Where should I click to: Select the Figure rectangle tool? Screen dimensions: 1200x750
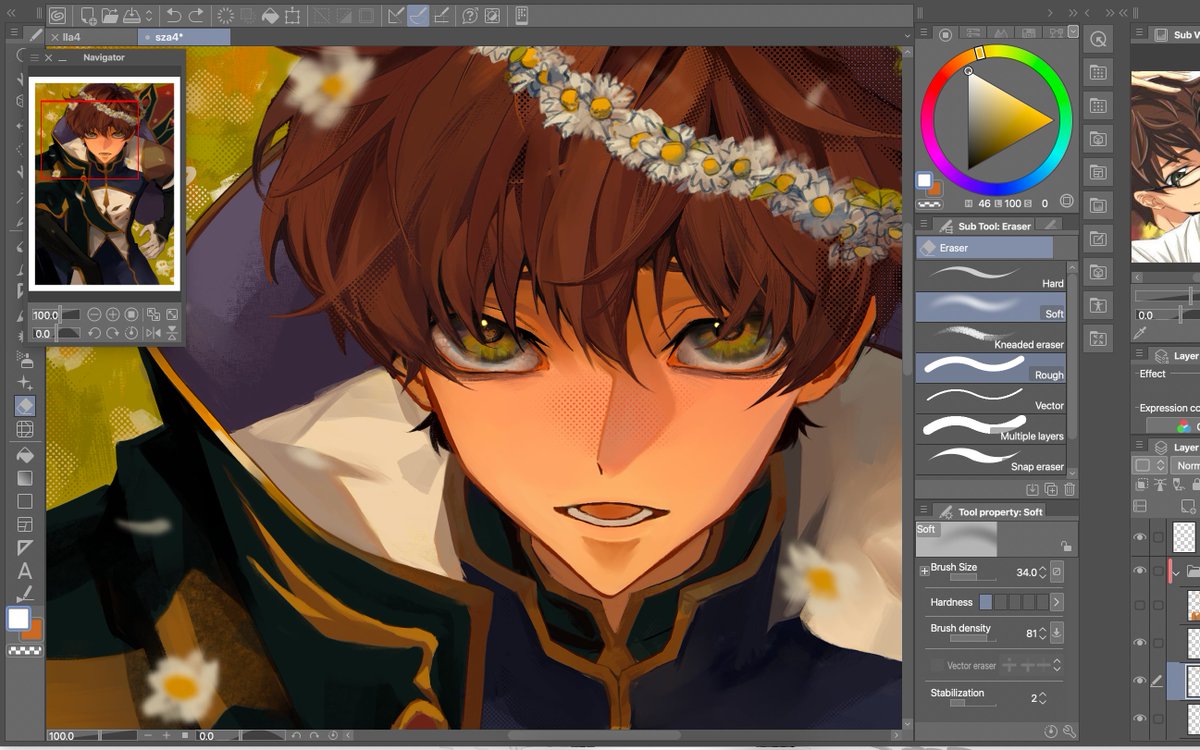tap(25, 501)
